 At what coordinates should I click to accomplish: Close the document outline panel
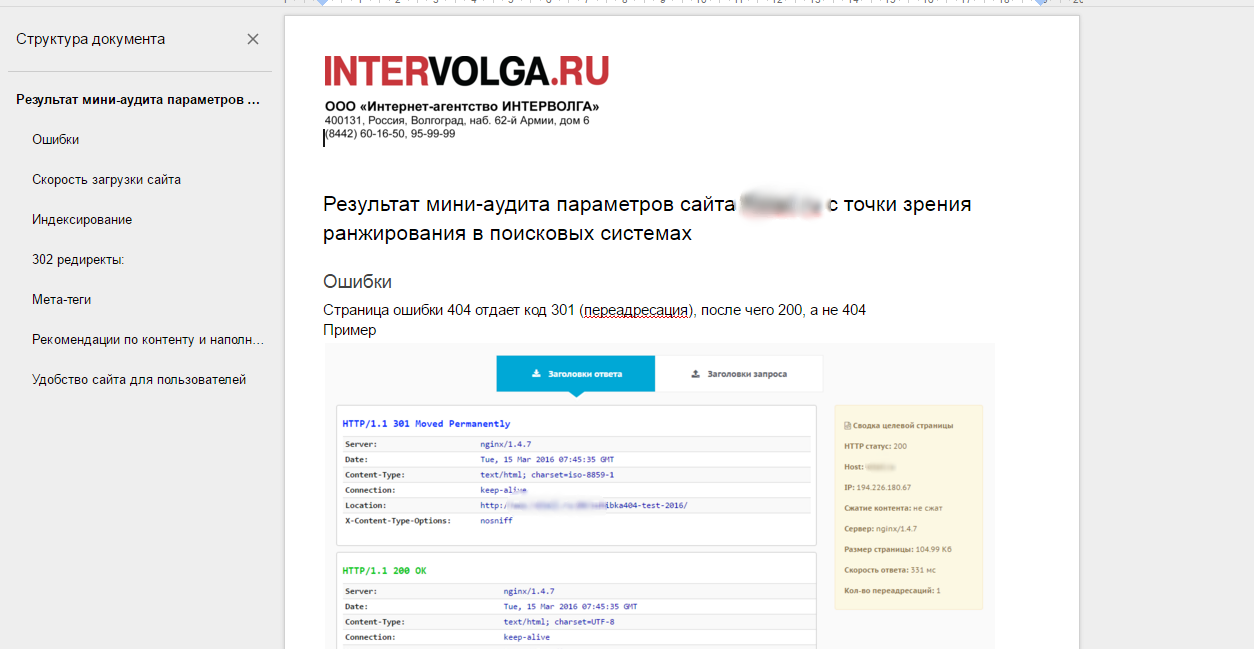point(253,39)
